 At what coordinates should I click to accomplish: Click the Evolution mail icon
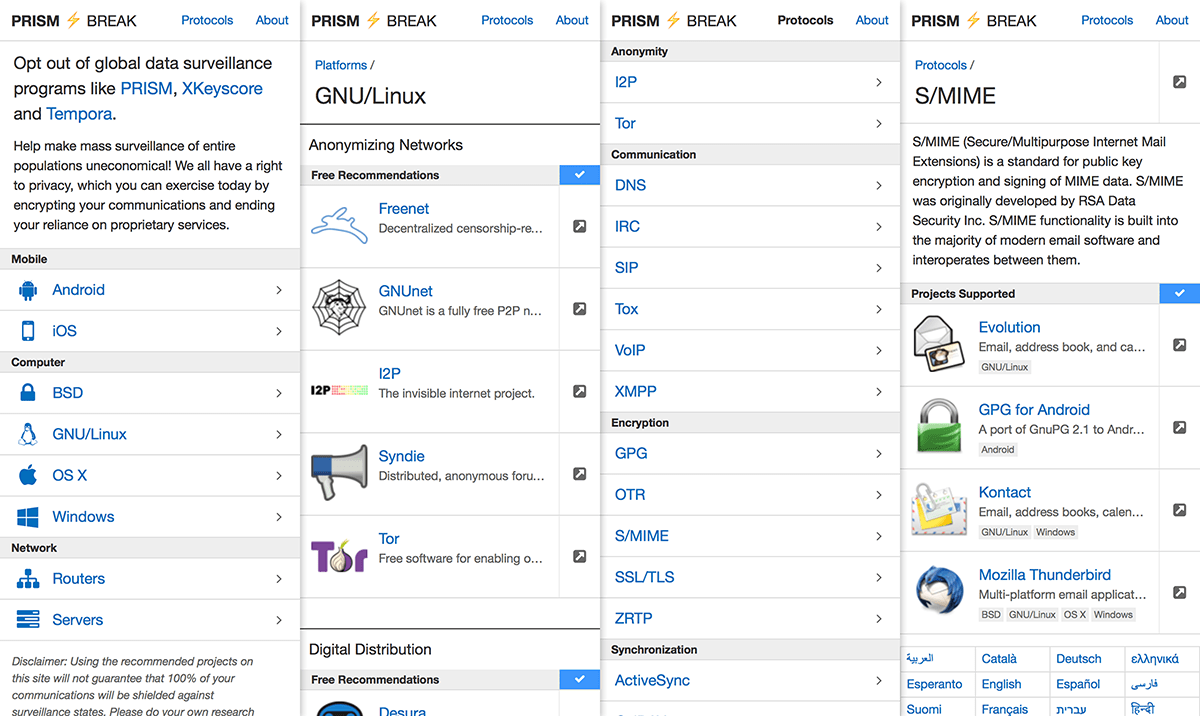click(x=939, y=345)
